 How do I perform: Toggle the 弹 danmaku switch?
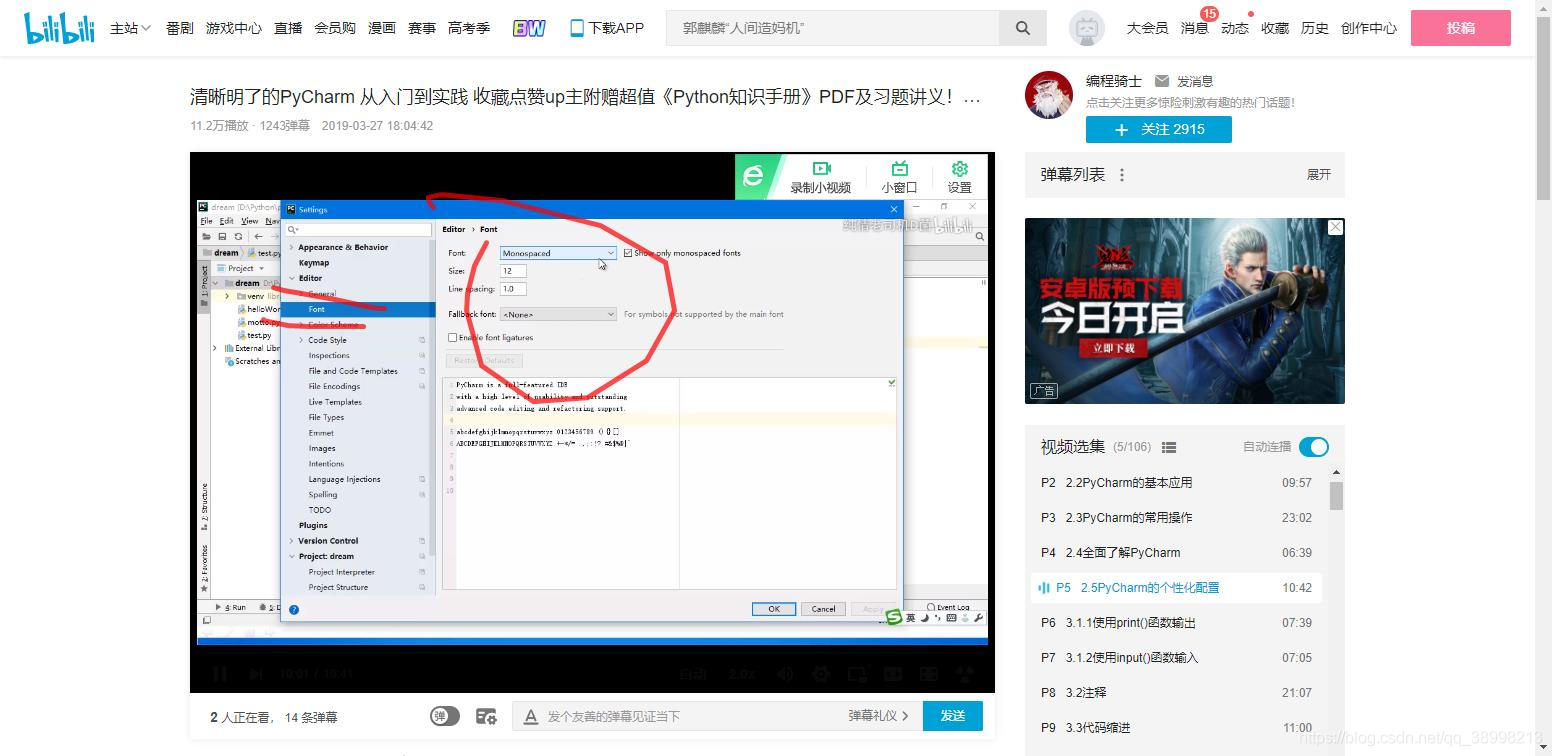tap(445, 716)
